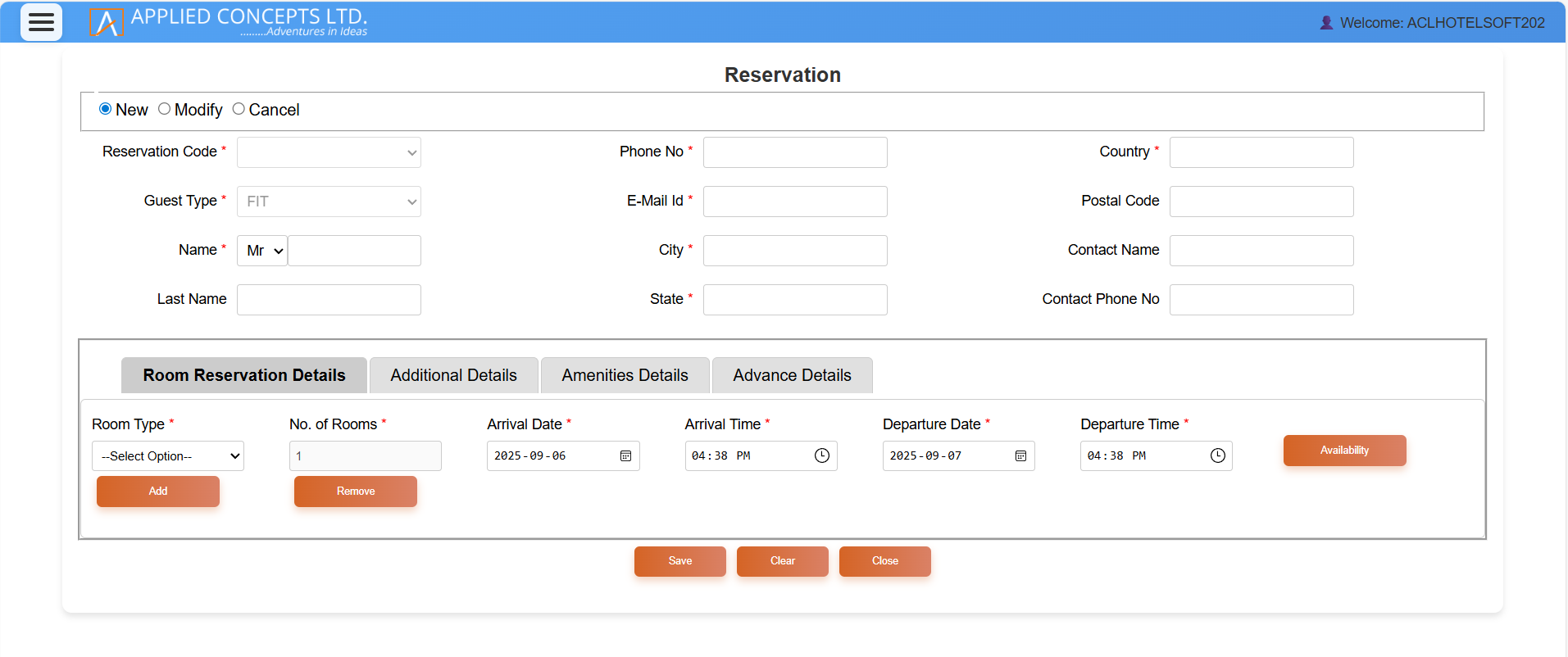The image size is (1568, 657).
Task: Select the Cancel radio button
Action: pos(239,109)
